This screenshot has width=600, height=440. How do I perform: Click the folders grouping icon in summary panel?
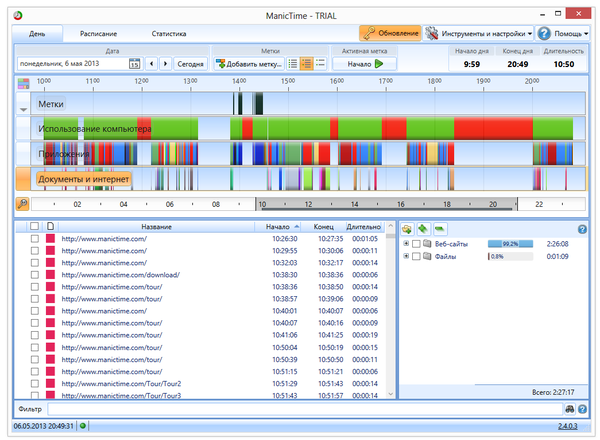click(407, 229)
